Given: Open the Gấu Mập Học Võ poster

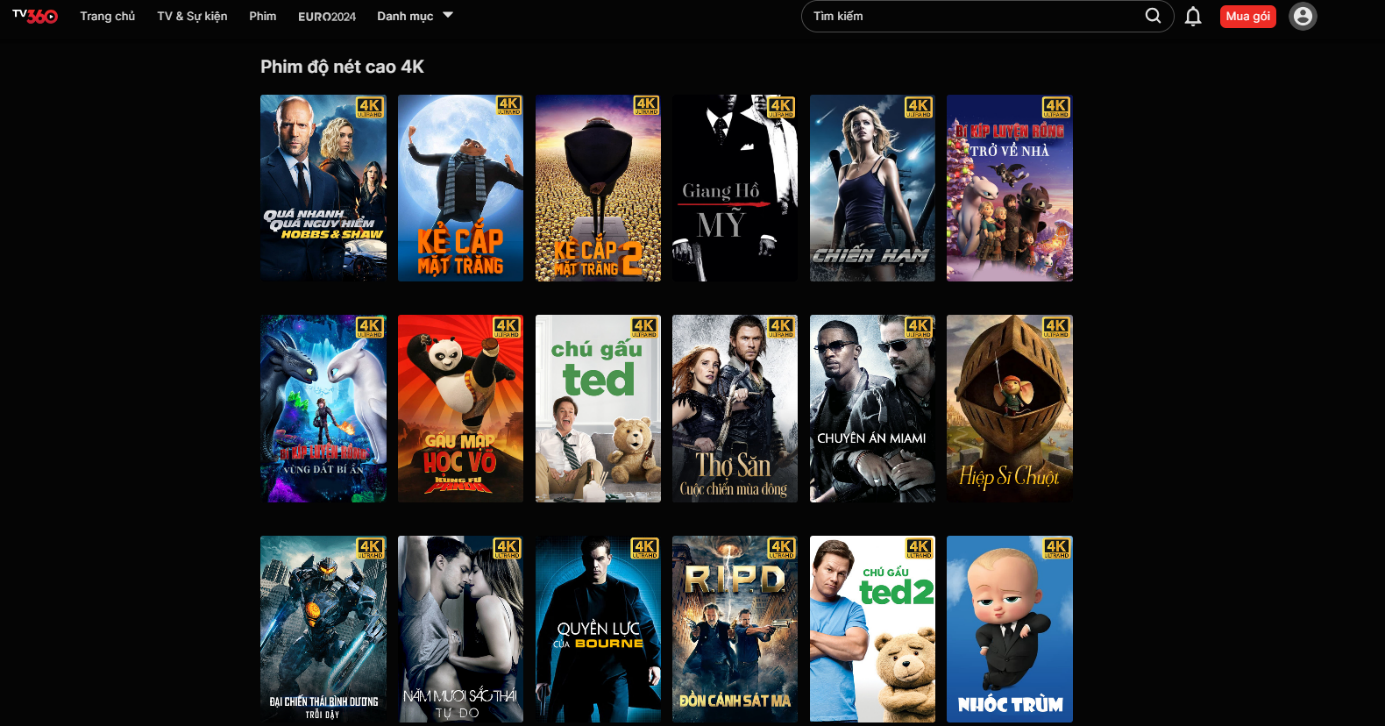Looking at the screenshot, I should (x=460, y=408).
